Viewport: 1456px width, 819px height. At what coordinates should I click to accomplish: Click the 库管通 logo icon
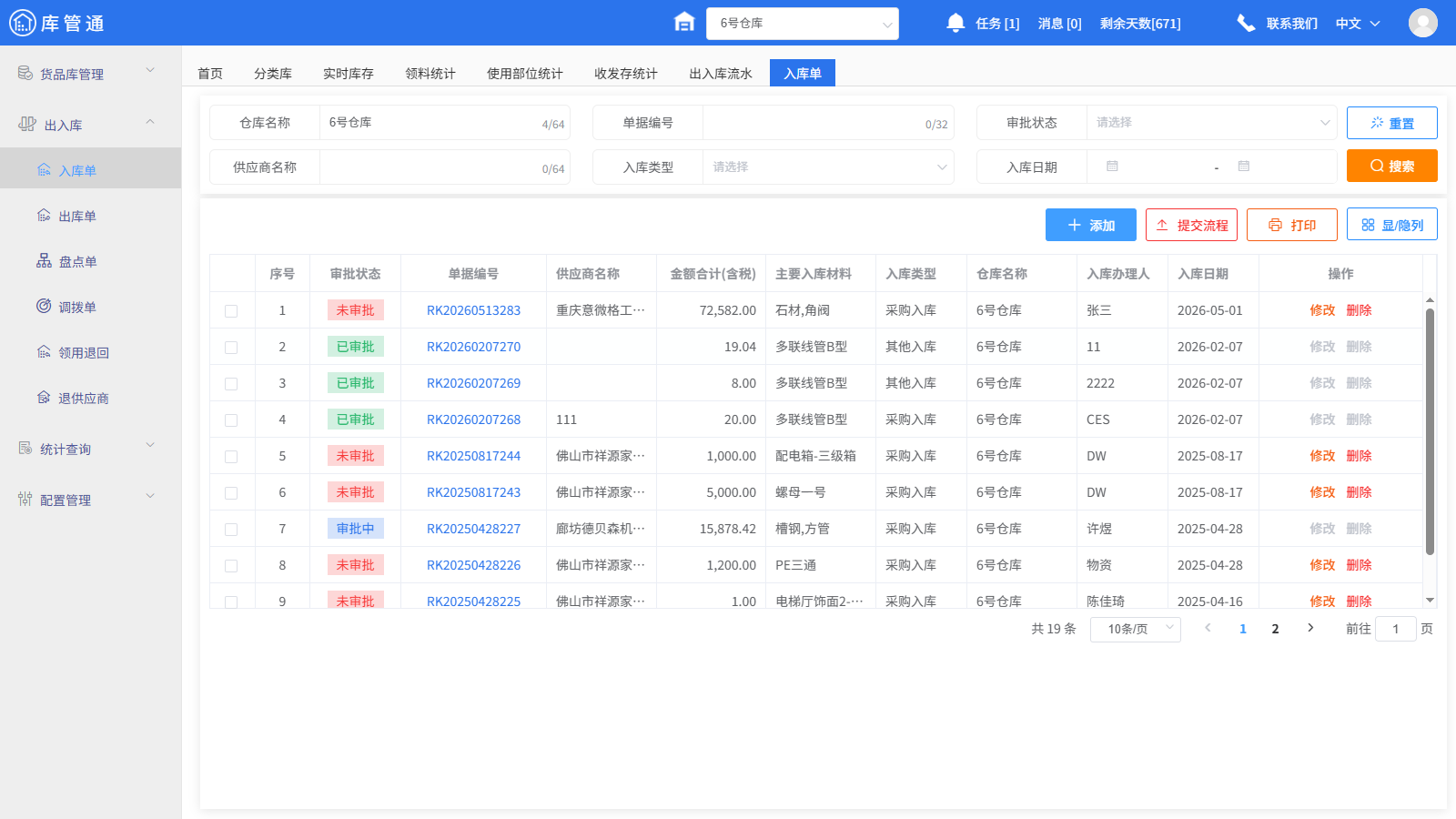(x=23, y=23)
